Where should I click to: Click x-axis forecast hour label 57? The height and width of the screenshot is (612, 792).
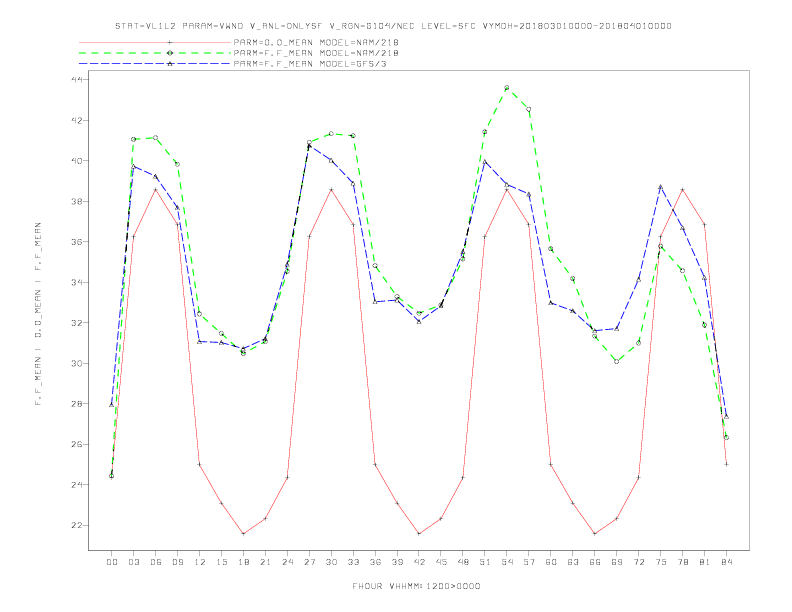(x=529, y=562)
